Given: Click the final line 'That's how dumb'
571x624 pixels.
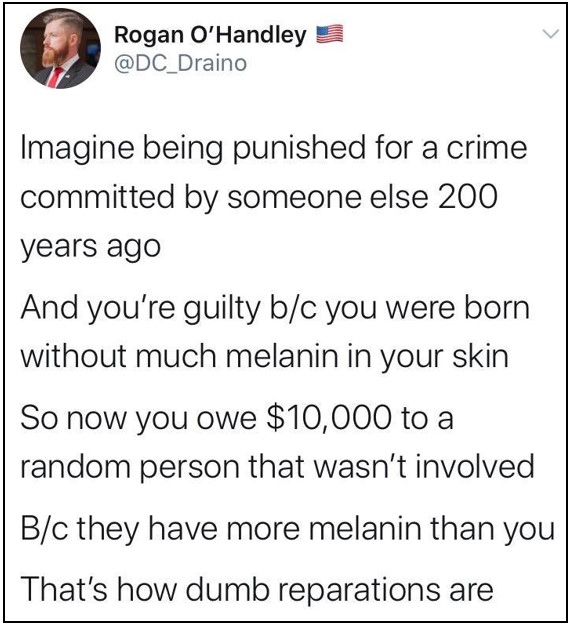Looking at the screenshot, I should (257, 590).
